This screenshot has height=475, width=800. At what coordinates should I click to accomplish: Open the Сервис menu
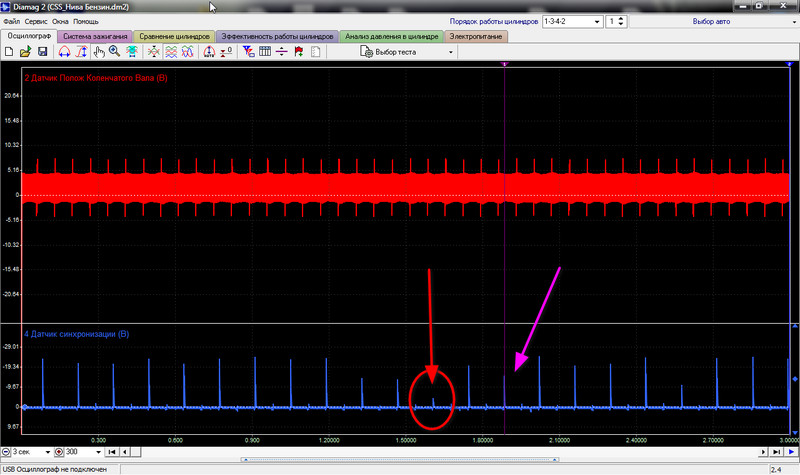tap(36, 21)
